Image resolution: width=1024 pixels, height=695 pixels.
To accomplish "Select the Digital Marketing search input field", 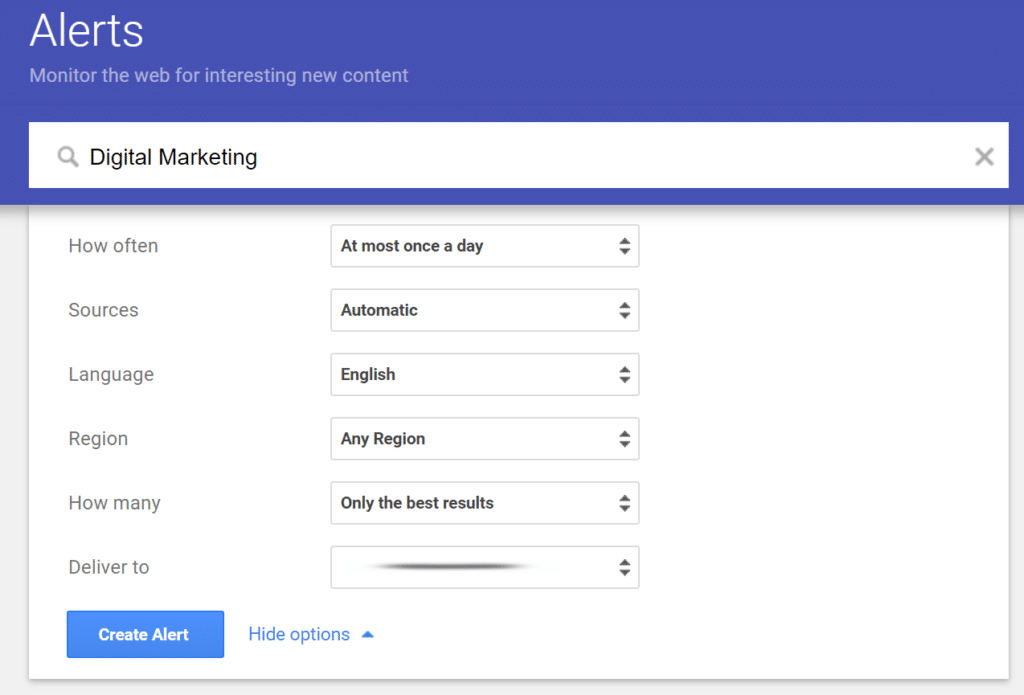I will tap(300, 156).
